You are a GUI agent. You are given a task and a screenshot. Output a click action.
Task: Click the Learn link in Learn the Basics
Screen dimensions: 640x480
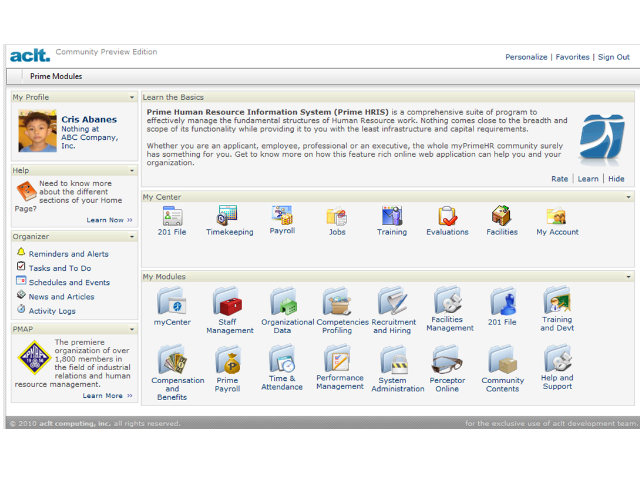click(588, 179)
